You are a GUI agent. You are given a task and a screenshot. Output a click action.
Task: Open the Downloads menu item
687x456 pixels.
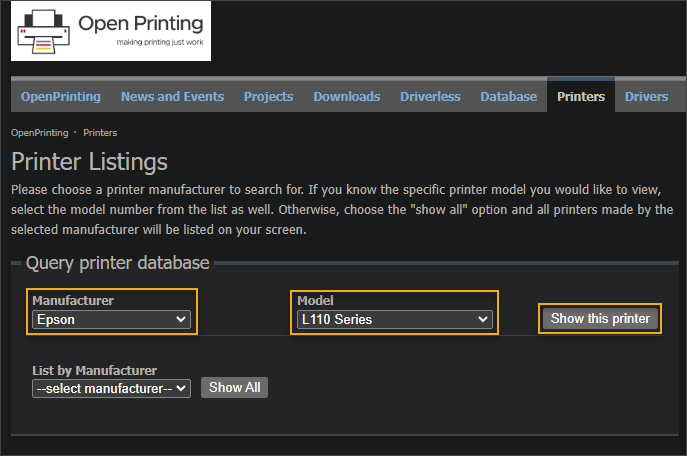click(x=347, y=96)
